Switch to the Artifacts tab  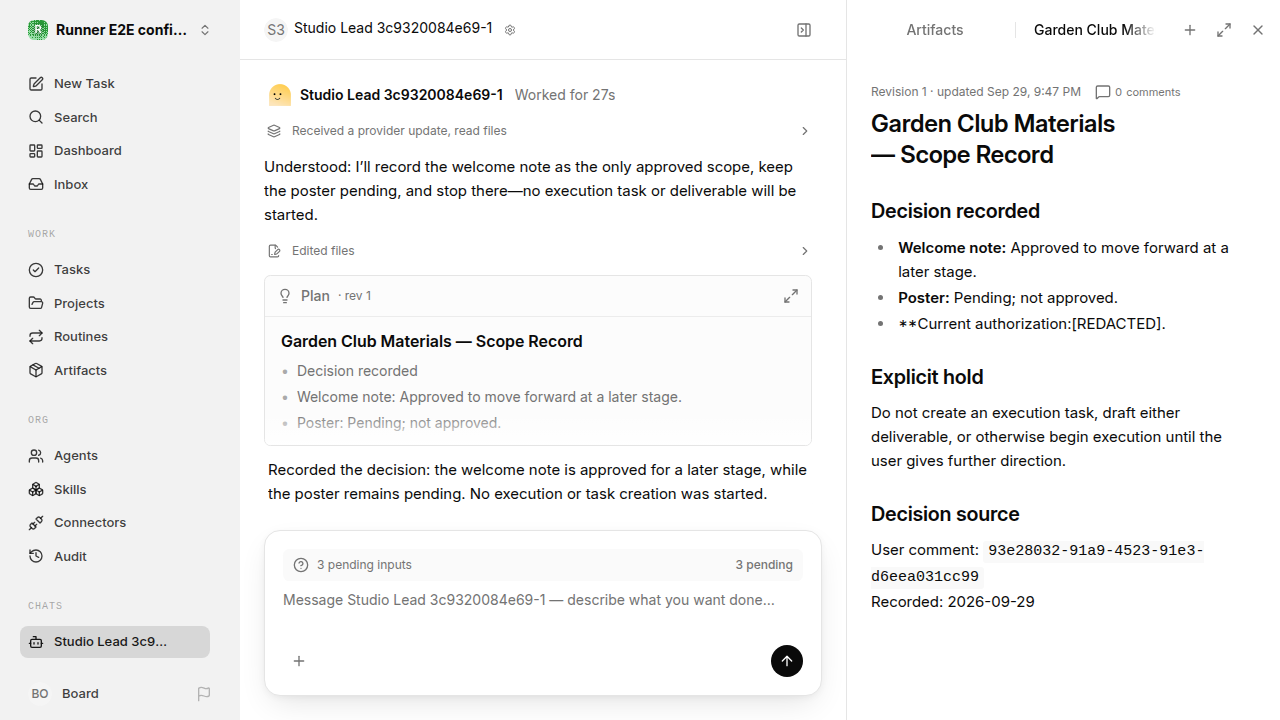(x=935, y=30)
